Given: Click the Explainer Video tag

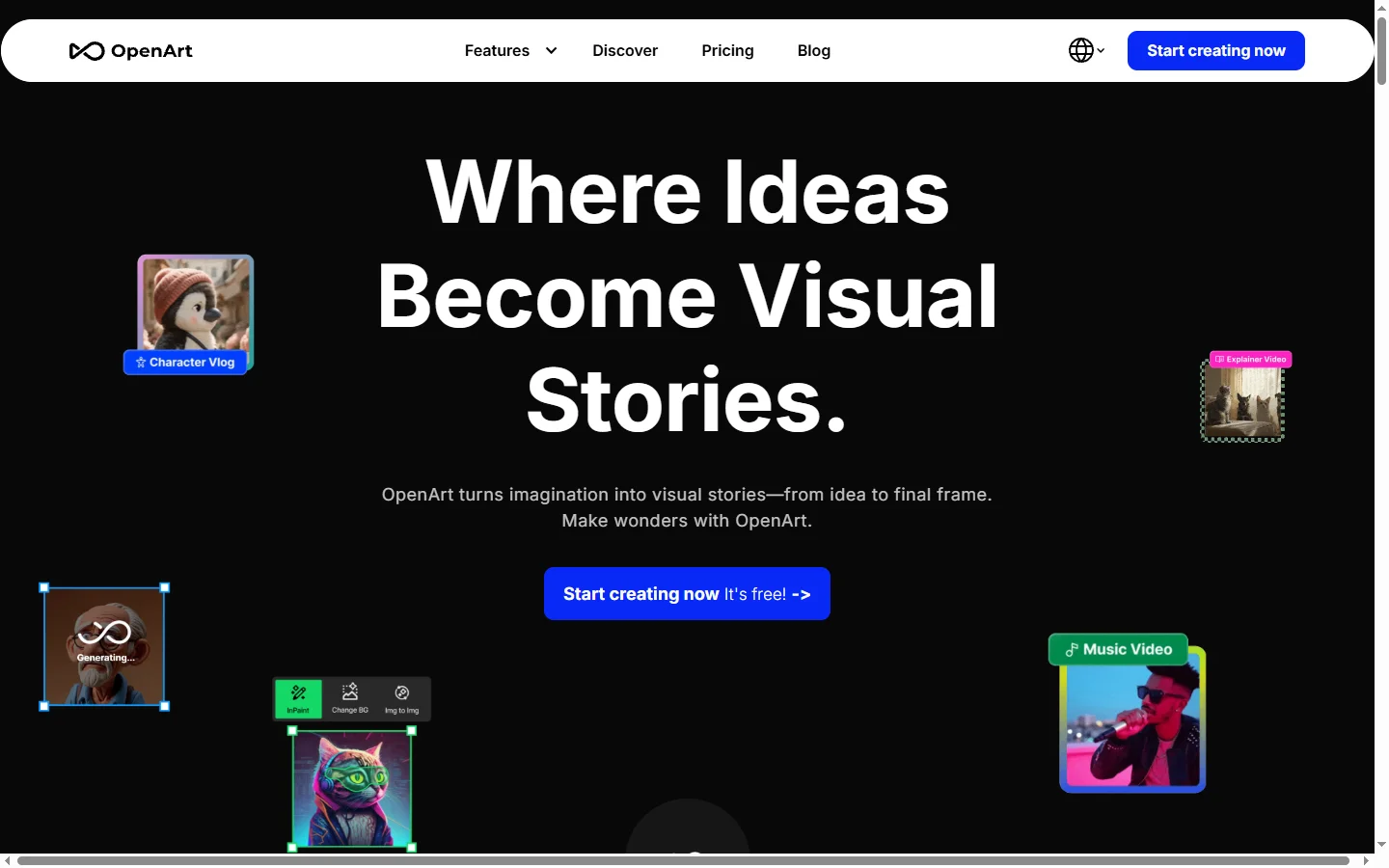Looking at the screenshot, I should click(x=1250, y=359).
